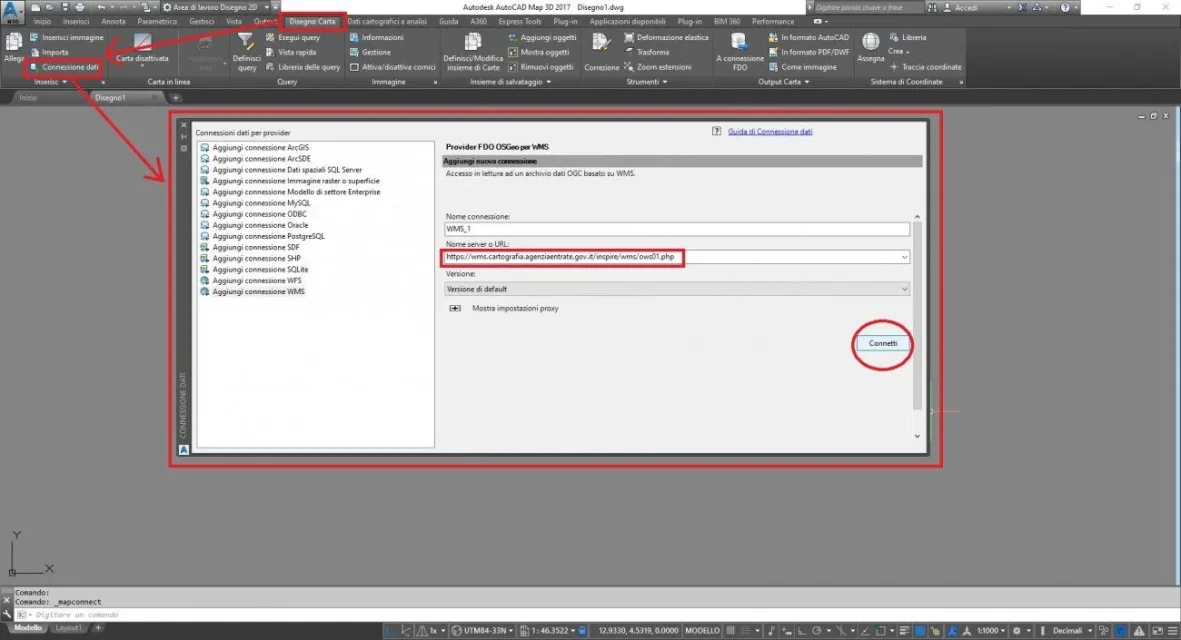Toggle the MODELLO space button
The image size is (1181, 640).
pos(702,631)
